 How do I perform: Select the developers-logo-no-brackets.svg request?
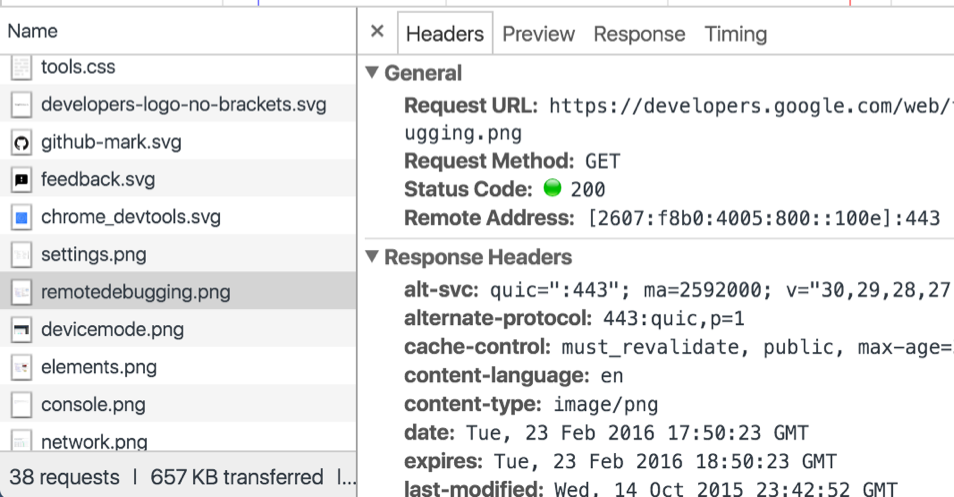click(x=178, y=105)
